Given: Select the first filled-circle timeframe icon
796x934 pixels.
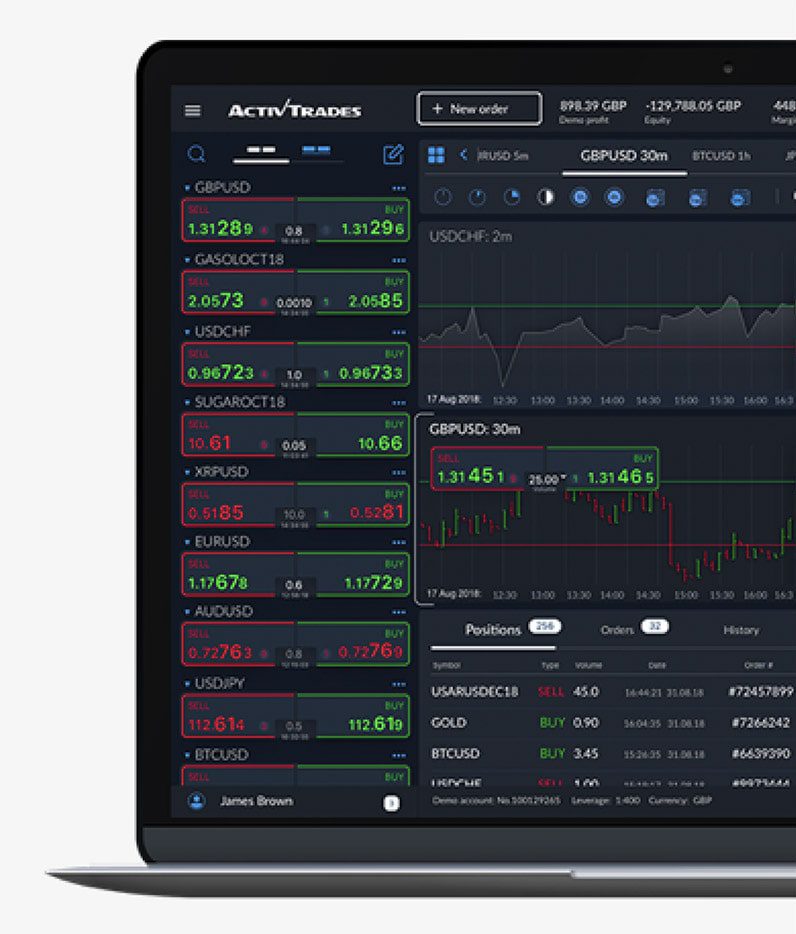Looking at the screenshot, I should coord(580,197).
